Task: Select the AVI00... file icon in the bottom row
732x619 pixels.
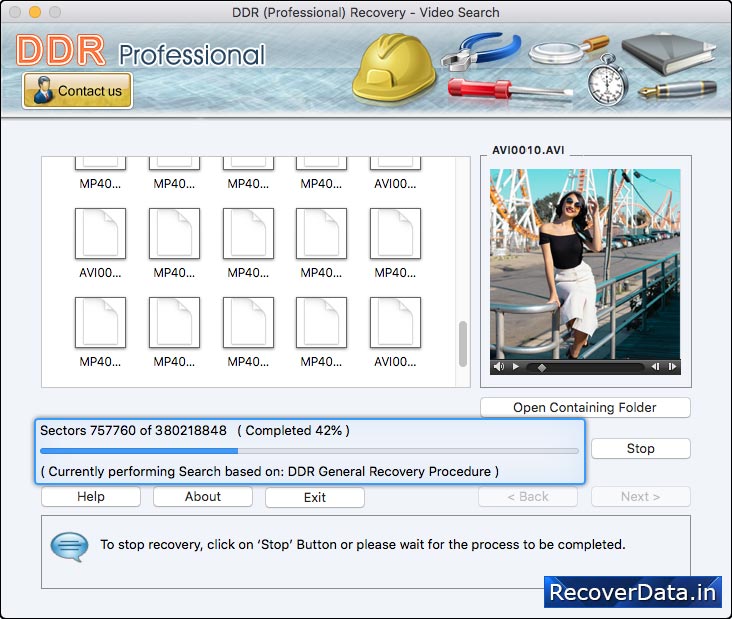Action: (395, 323)
